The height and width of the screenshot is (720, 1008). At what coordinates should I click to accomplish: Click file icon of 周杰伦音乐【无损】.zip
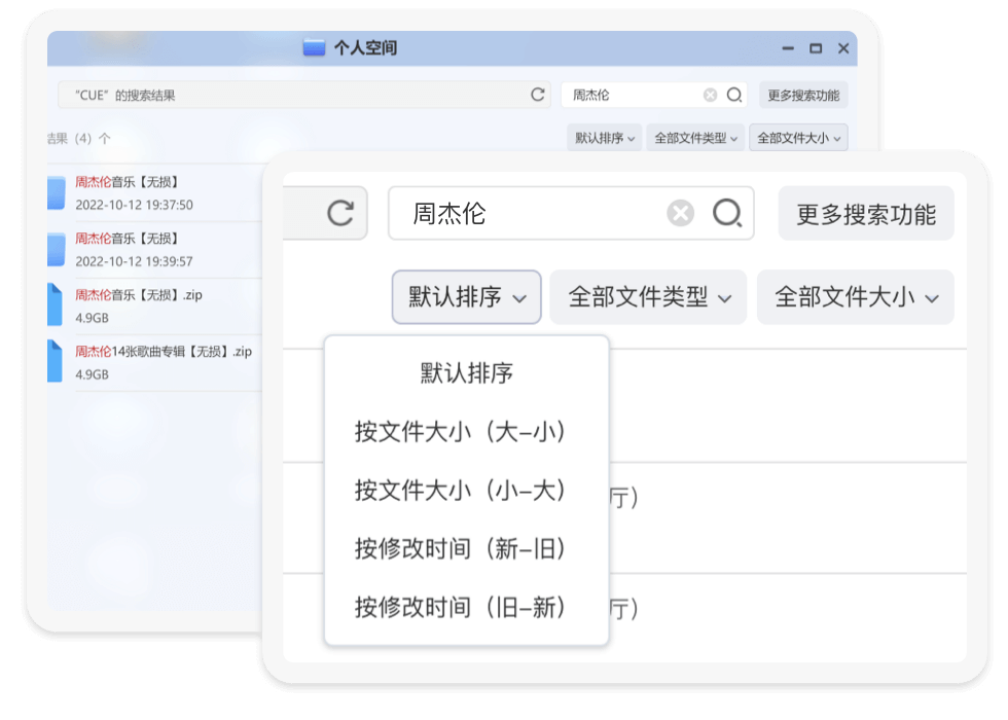pyautogui.click(x=55, y=305)
